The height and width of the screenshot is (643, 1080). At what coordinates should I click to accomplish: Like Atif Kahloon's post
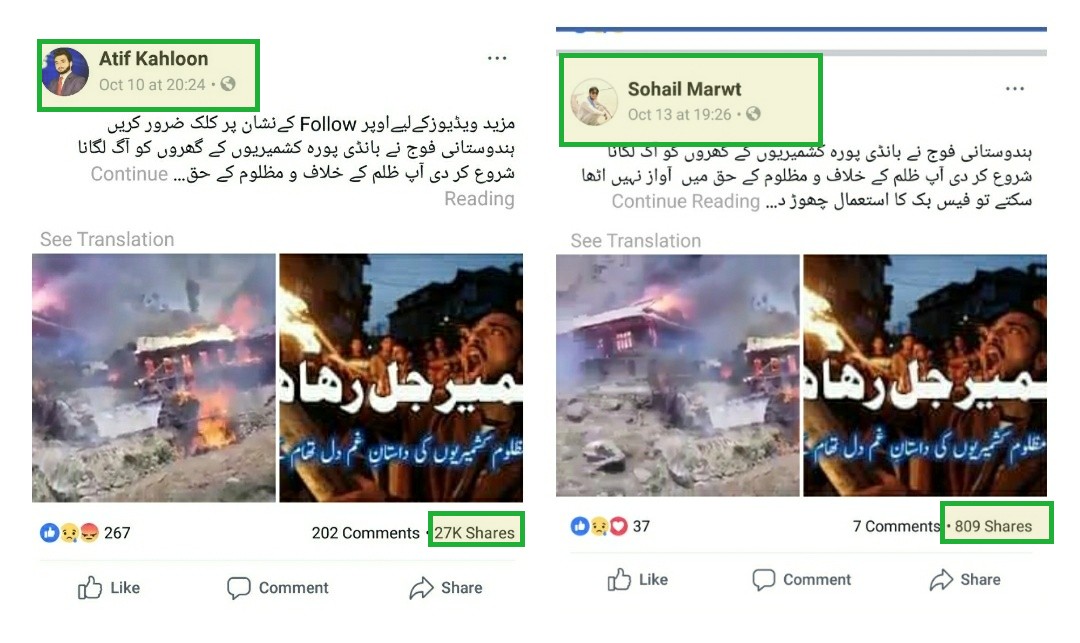tap(109, 587)
